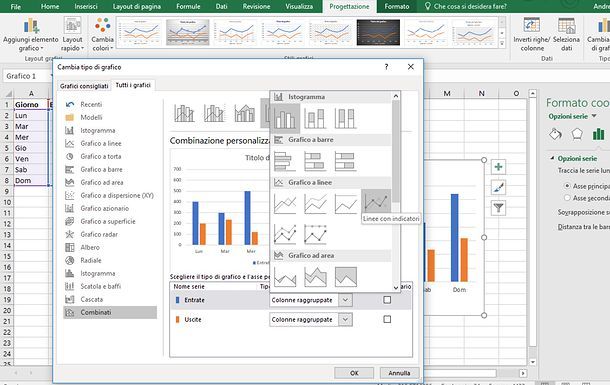Select Asse secondario radio button
Image resolution: width=610 pixels, height=385 pixels.
[x=567, y=198]
